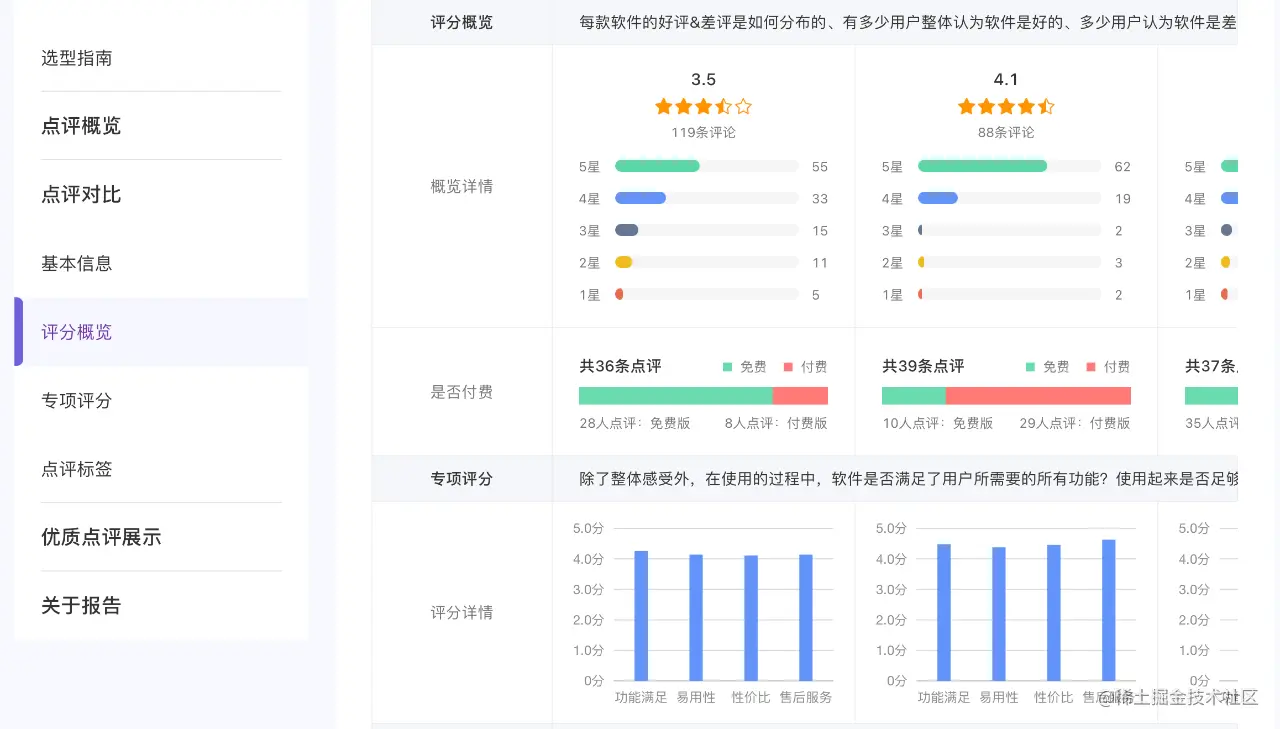Select the 4星 bar with count 33
Screen dimensions: 1280x729
point(706,198)
